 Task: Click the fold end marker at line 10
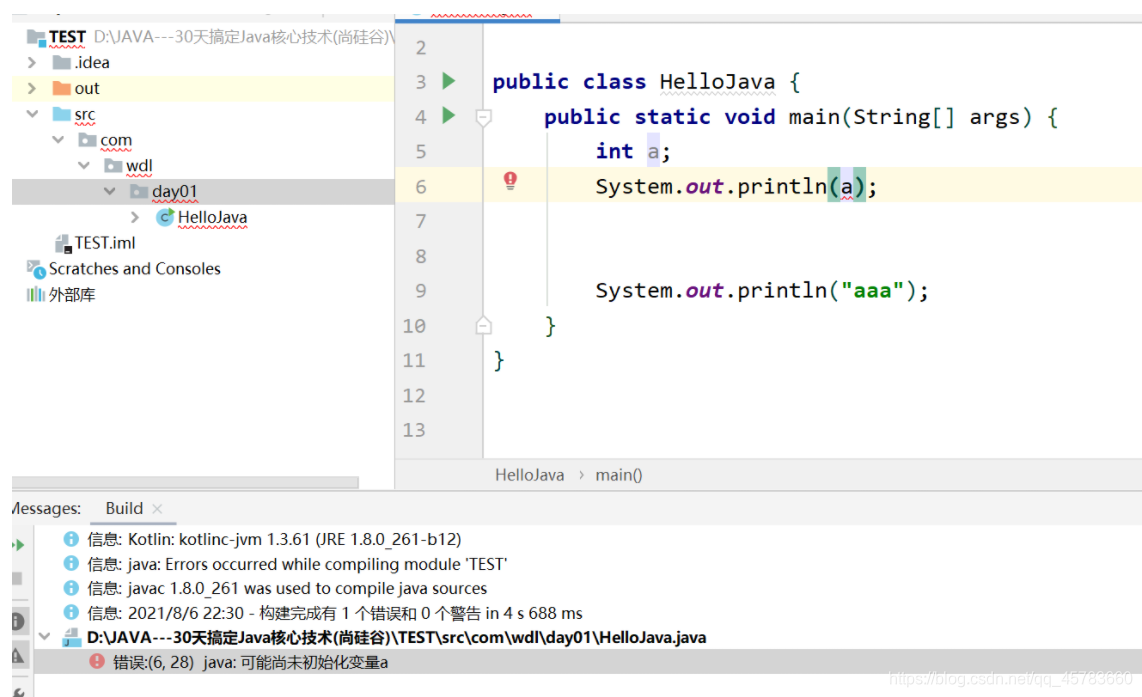click(484, 325)
